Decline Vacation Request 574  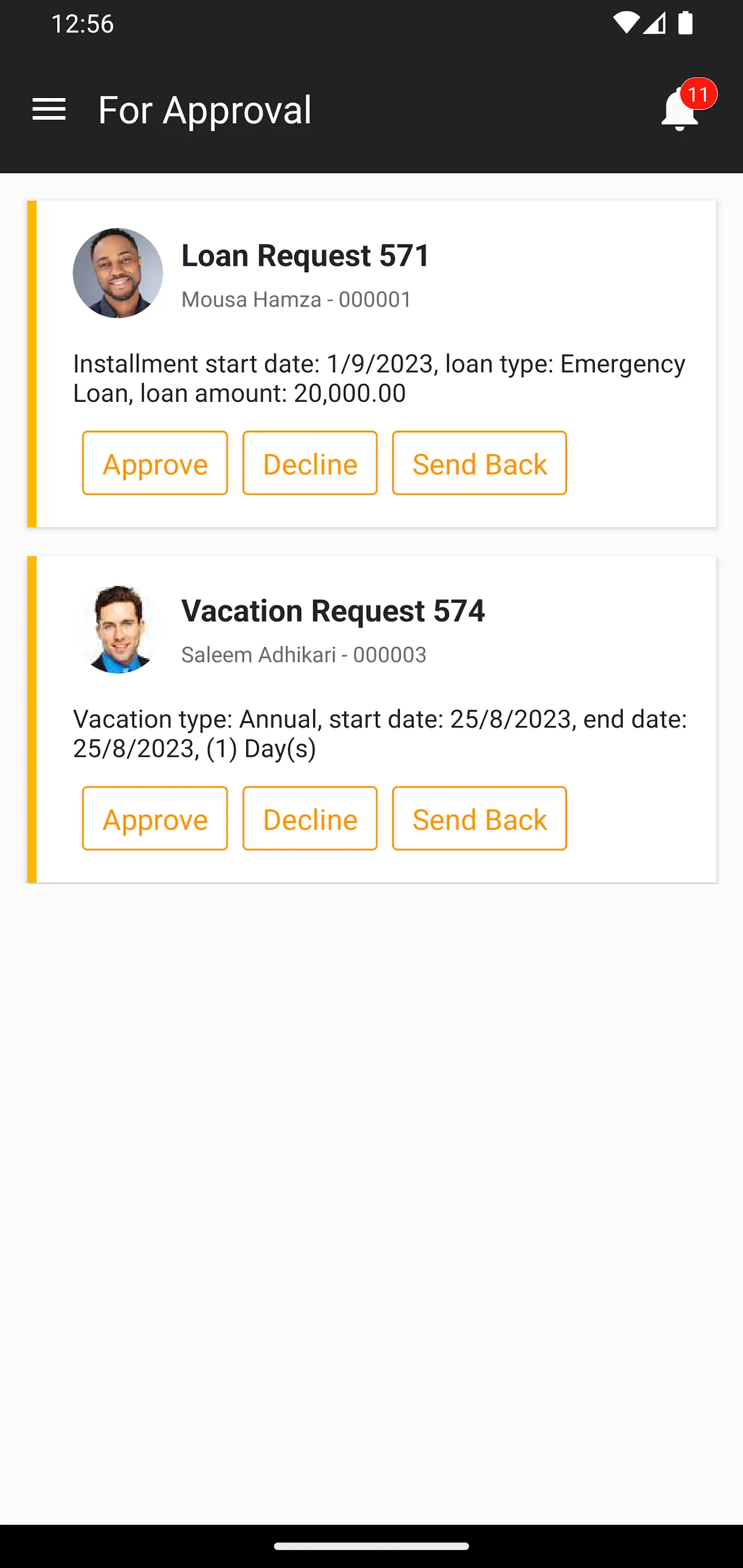point(309,819)
